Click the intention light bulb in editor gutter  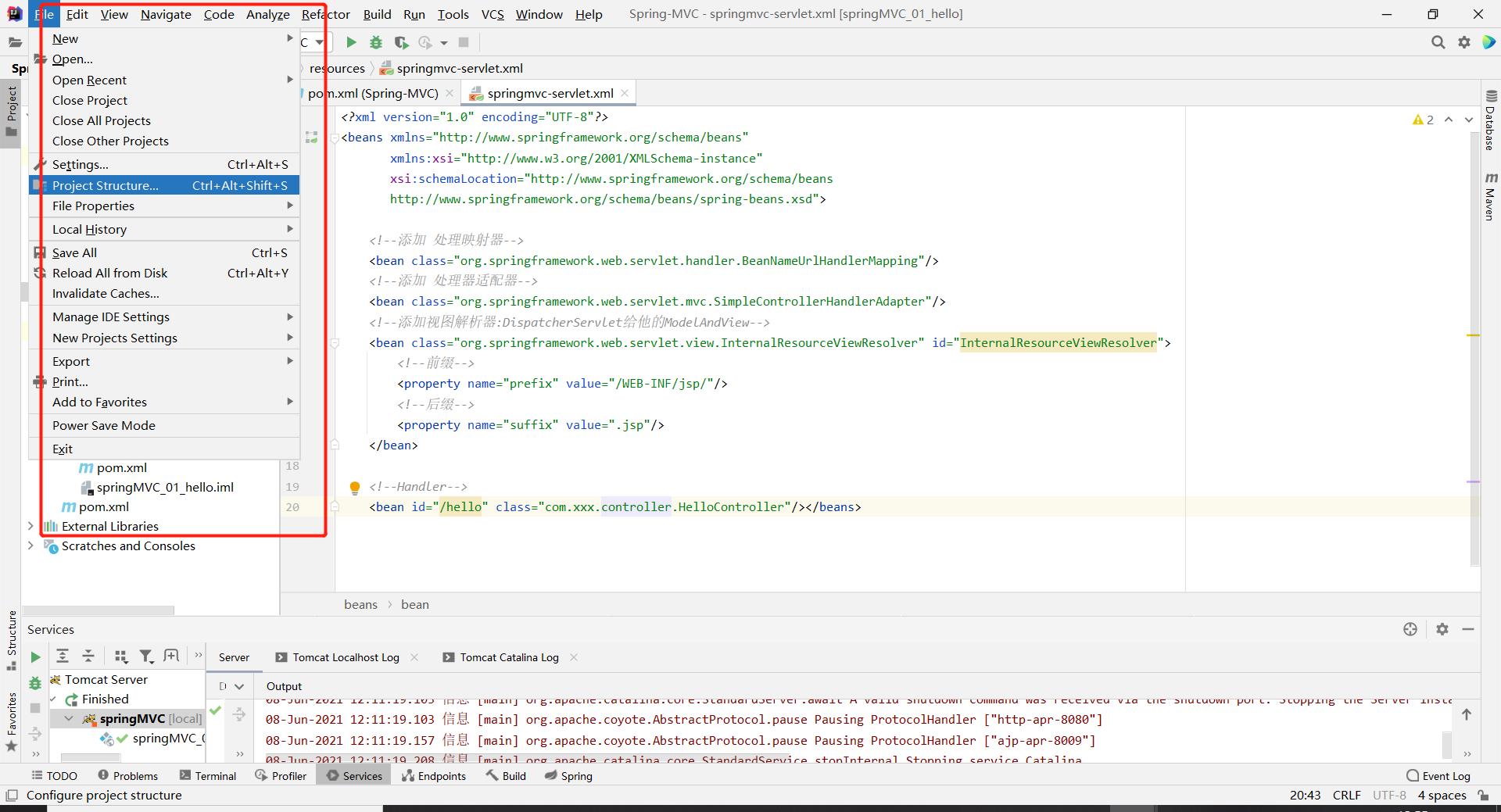(x=354, y=488)
